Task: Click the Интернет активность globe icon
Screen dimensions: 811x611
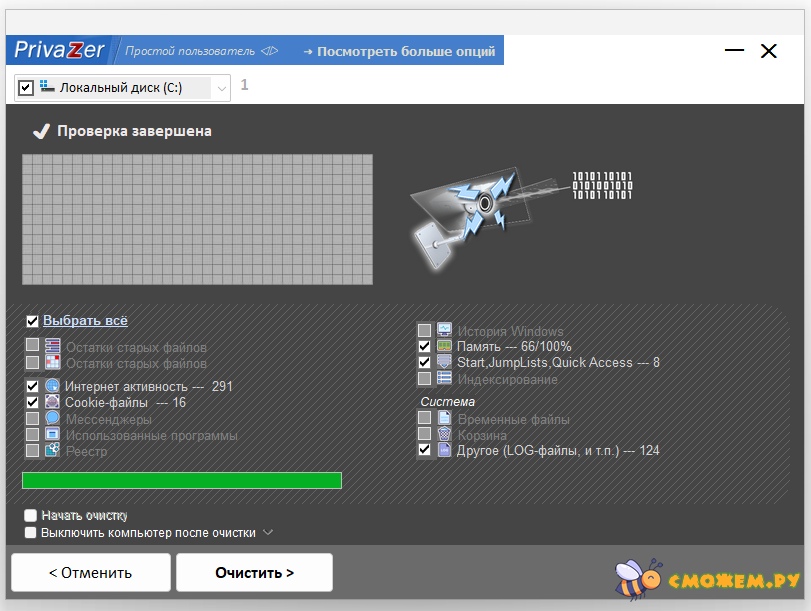Action: tap(52, 386)
